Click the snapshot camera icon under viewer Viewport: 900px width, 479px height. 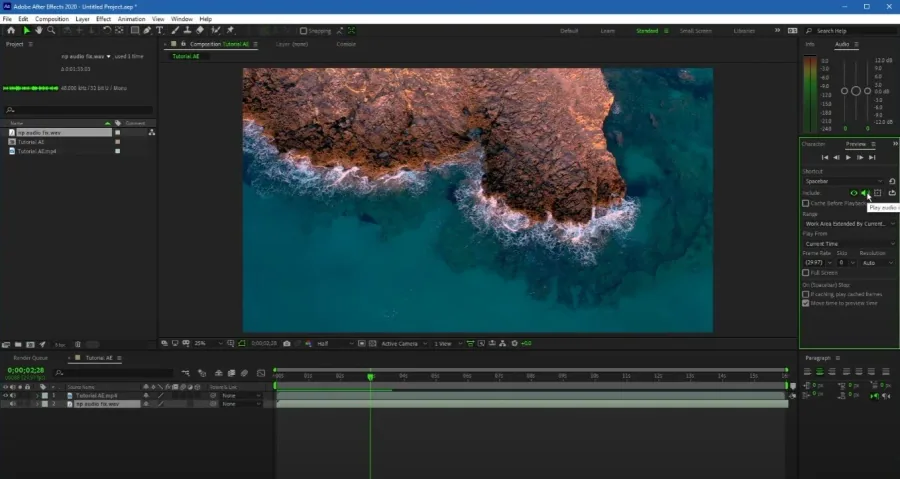[x=287, y=344]
